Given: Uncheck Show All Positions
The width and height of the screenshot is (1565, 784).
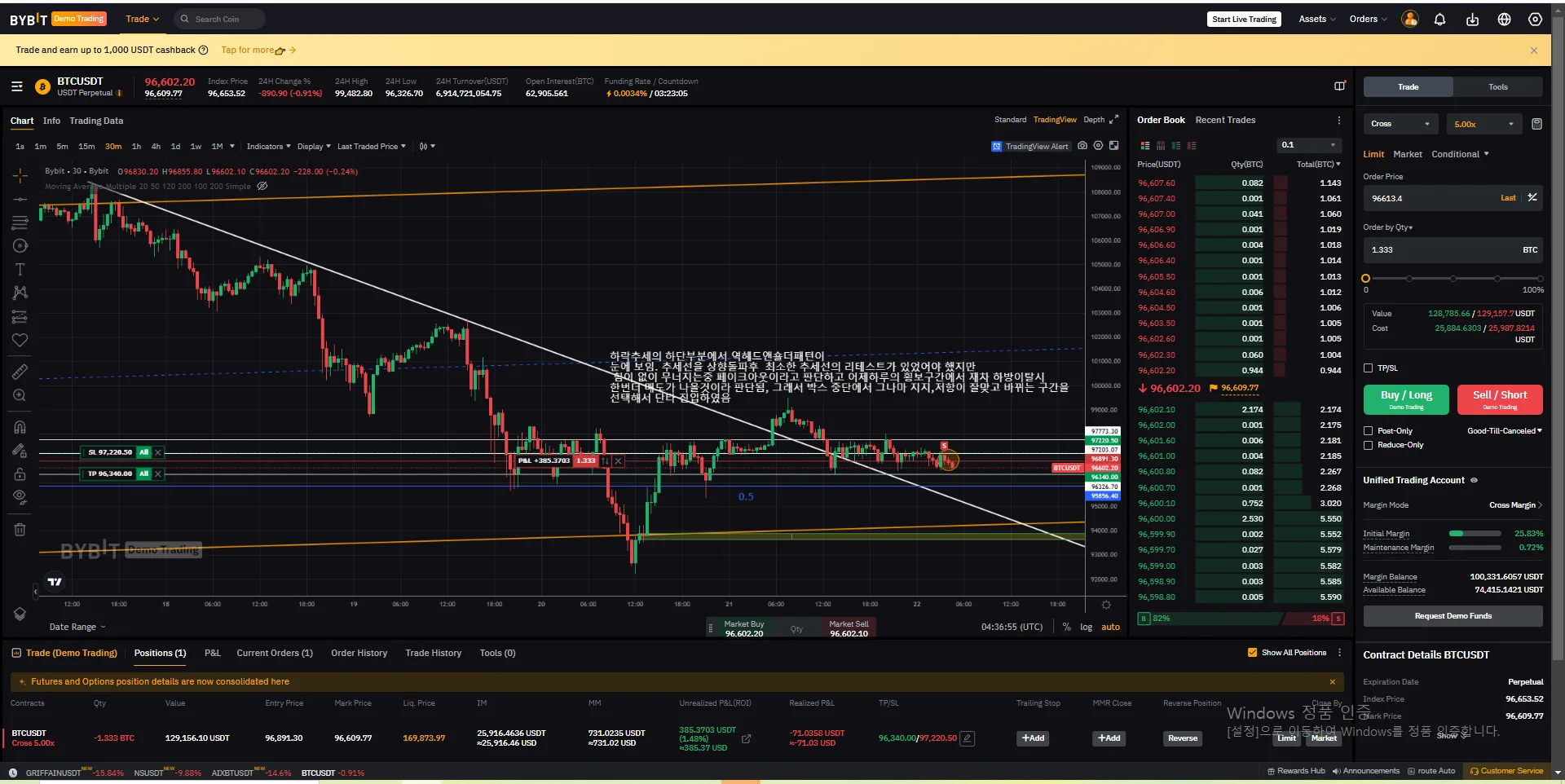Looking at the screenshot, I should [1253, 653].
